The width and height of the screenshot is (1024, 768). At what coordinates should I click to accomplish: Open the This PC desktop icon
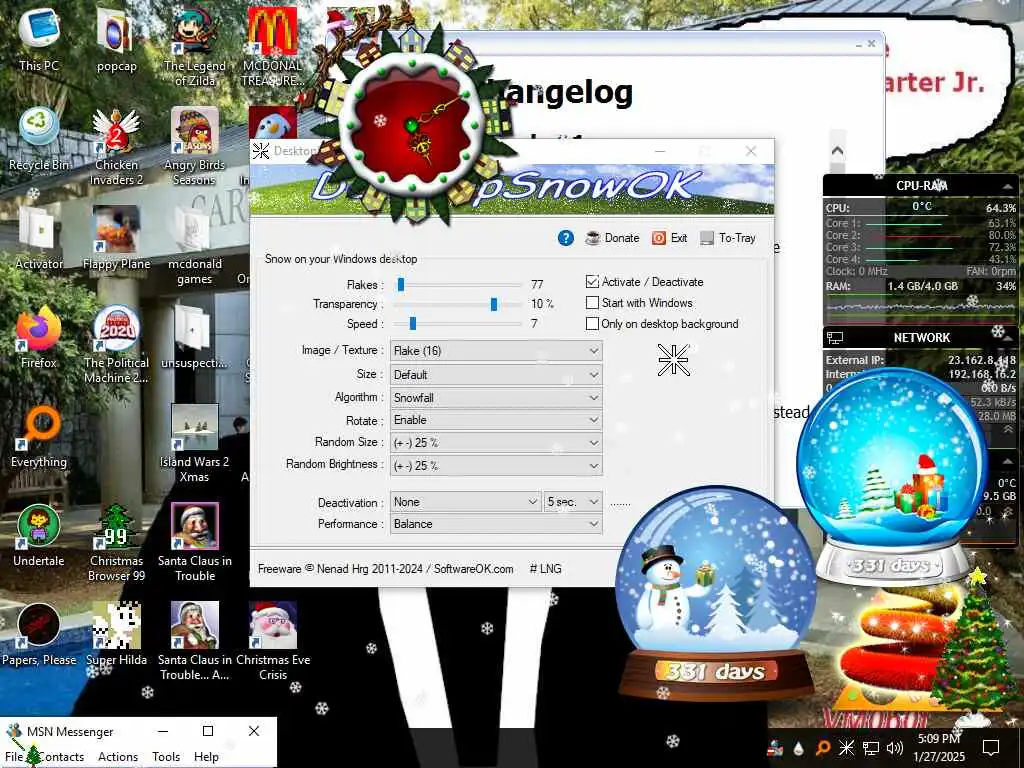(x=39, y=39)
